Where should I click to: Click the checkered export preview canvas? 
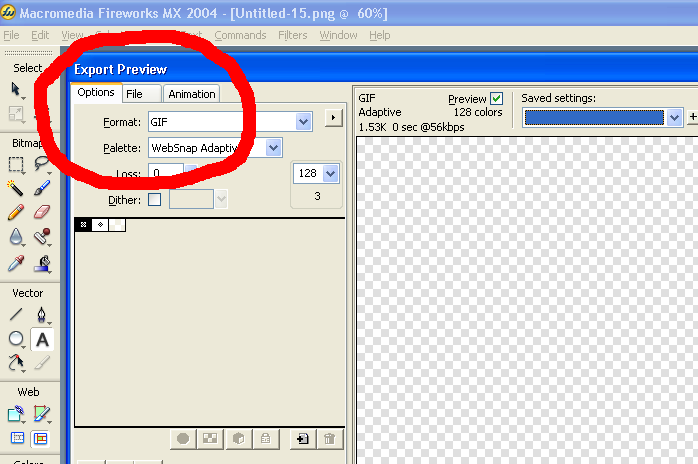click(528, 301)
